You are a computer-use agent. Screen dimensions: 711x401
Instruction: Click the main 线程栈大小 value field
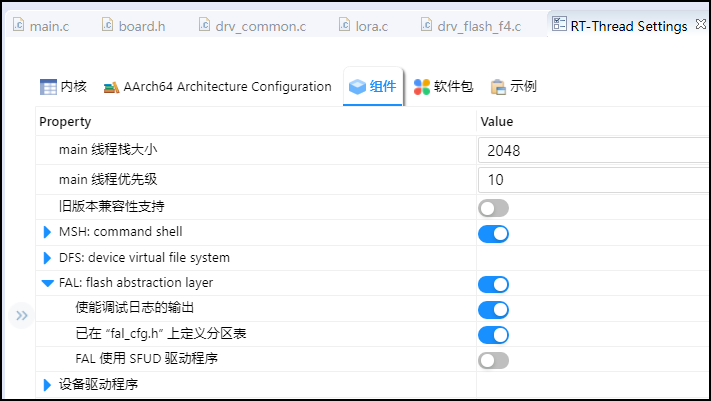(x=594, y=150)
